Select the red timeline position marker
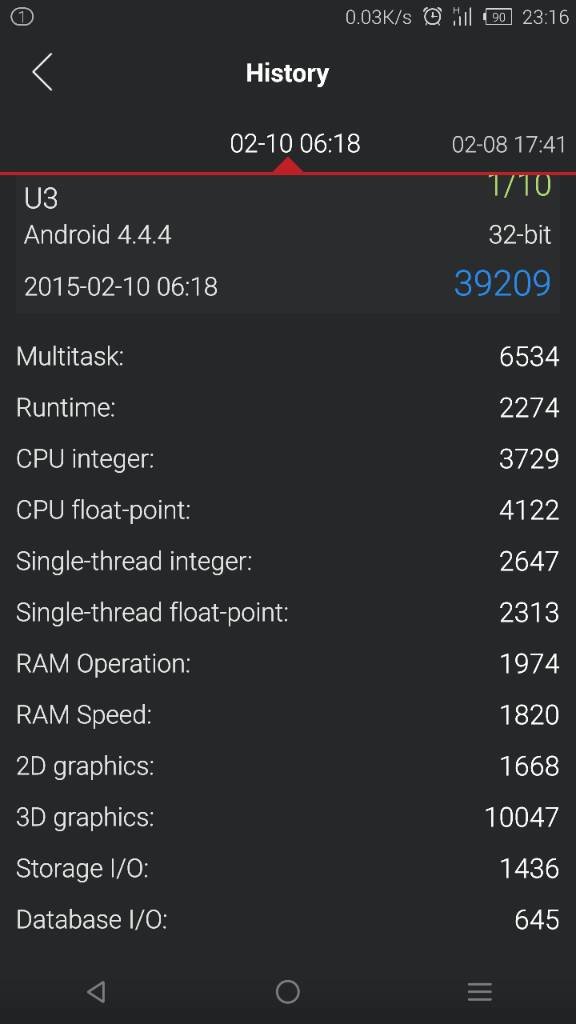 pyautogui.click(x=288, y=166)
